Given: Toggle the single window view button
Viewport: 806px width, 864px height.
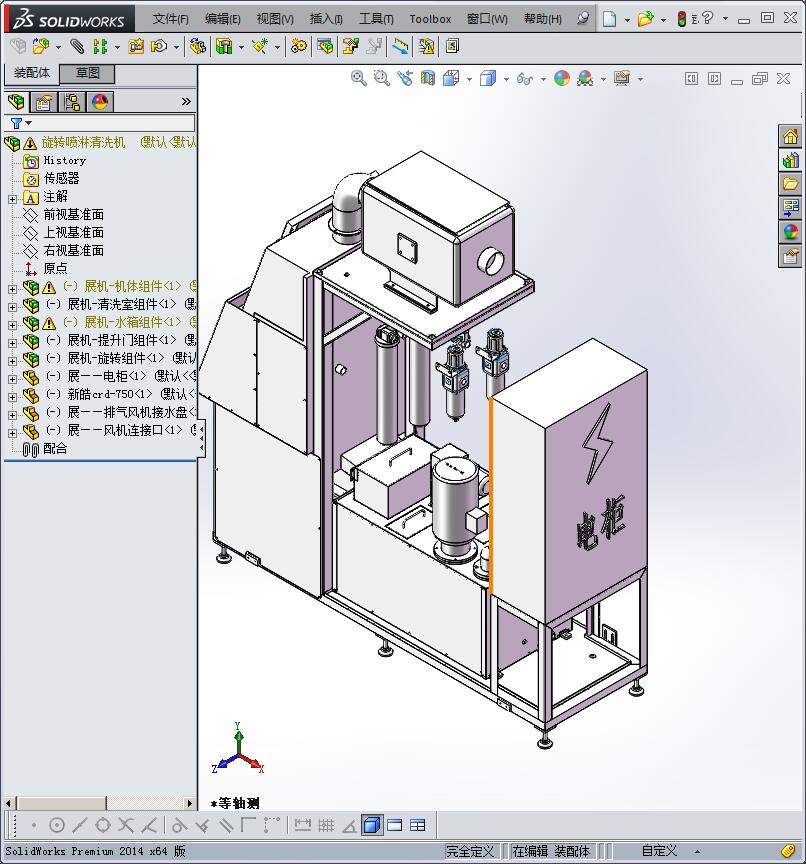Looking at the screenshot, I should coord(394,825).
